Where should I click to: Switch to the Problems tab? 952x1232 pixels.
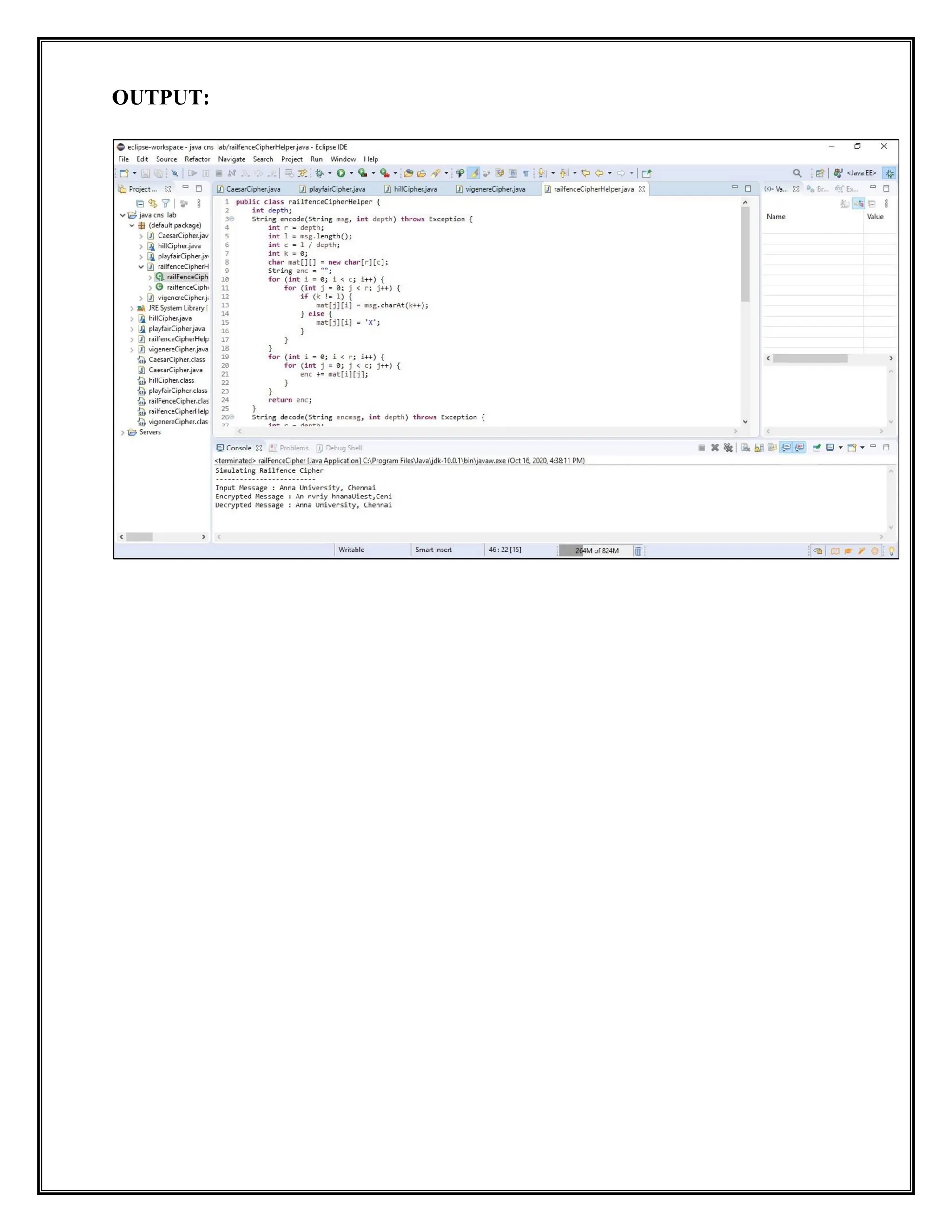(289, 448)
